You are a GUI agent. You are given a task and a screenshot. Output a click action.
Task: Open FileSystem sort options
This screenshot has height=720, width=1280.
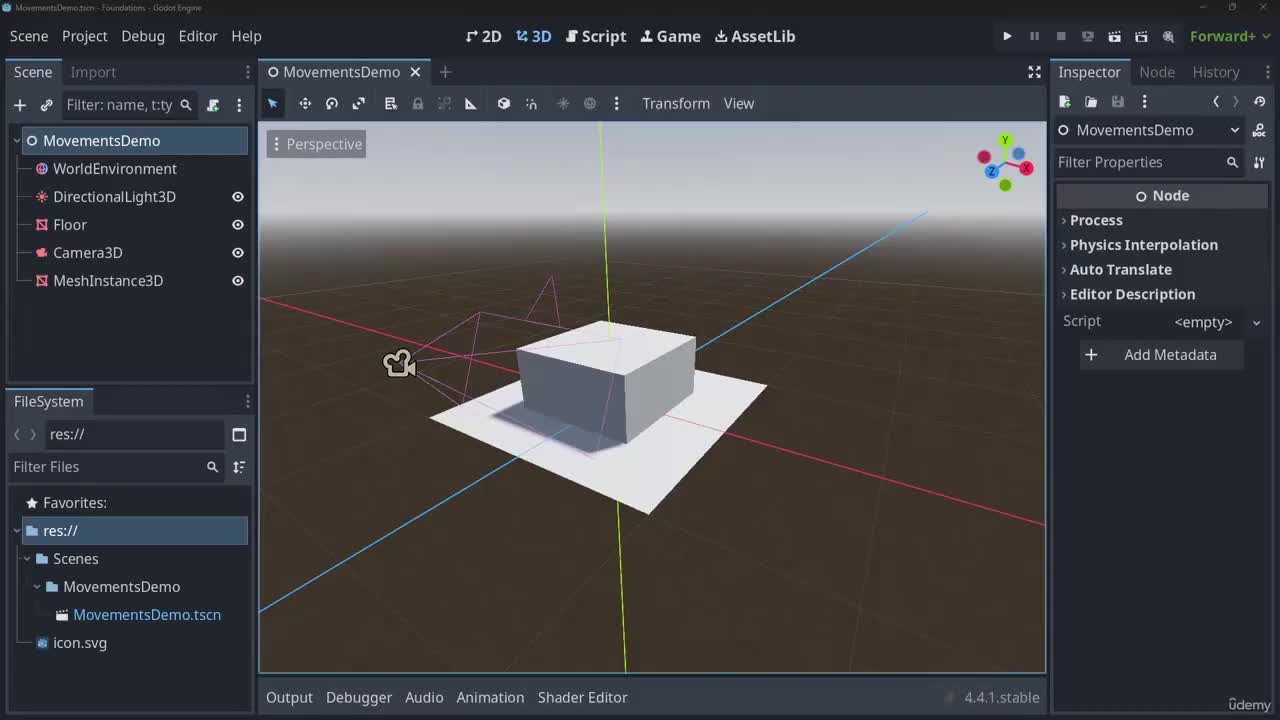tap(239, 467)
